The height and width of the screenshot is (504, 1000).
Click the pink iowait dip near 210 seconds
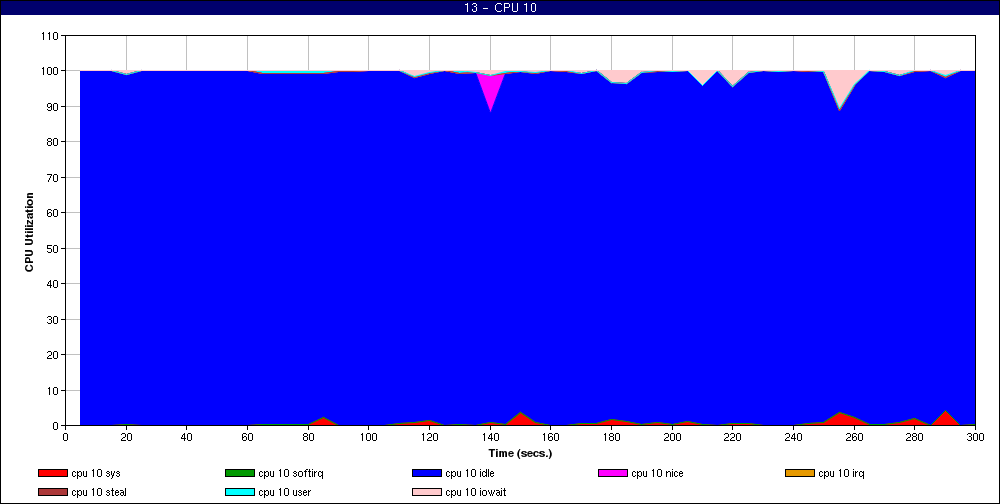(703, 77)
